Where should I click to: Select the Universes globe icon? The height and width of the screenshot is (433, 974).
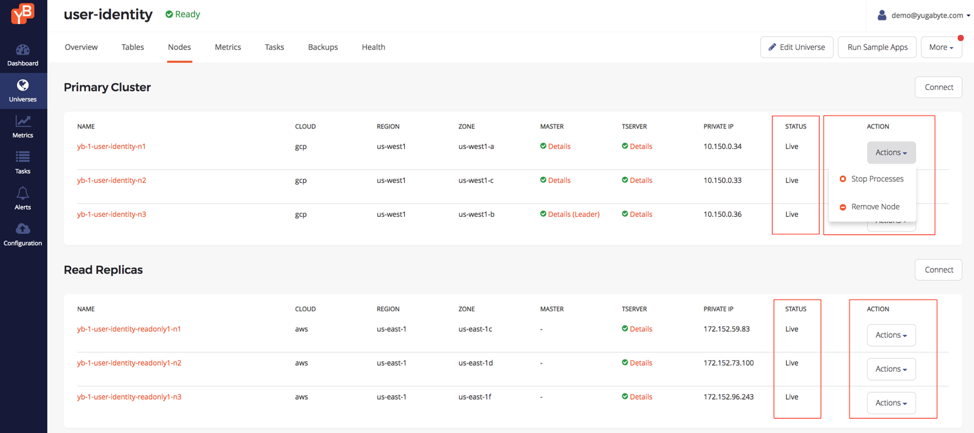point(22,86)
